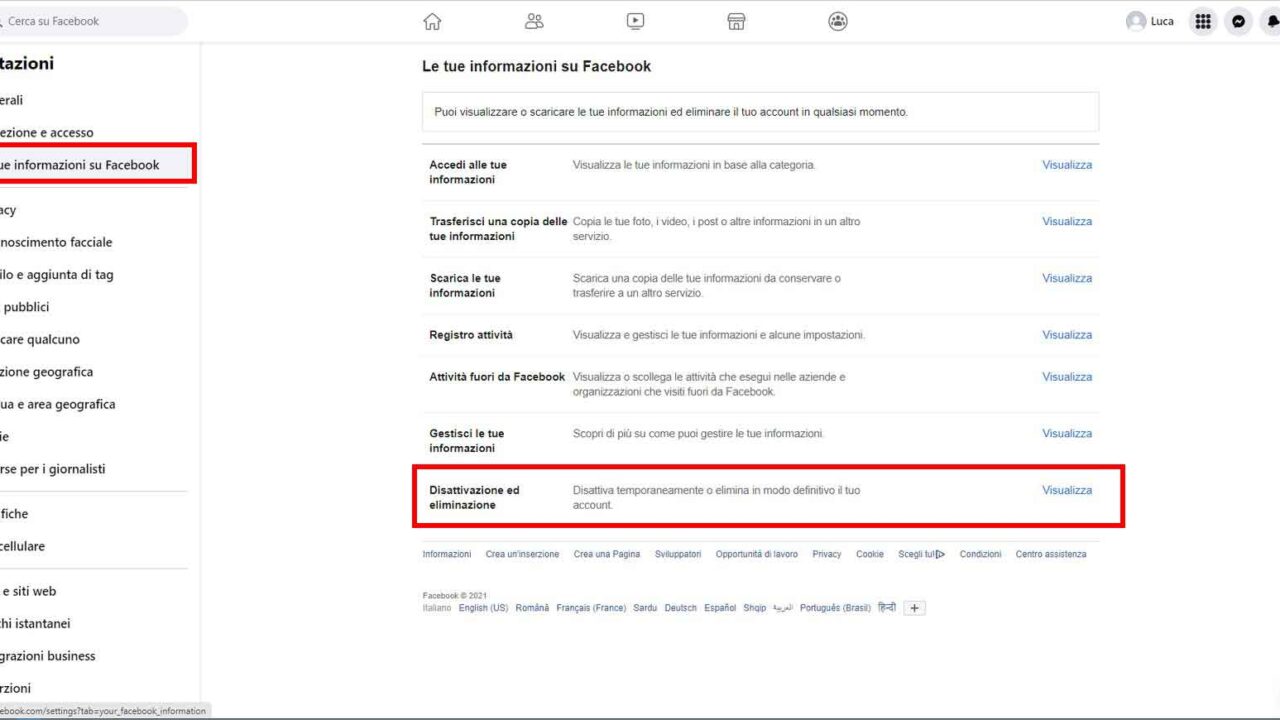Click the Registro attività row title
Viewport: 1280px width, 720px height.
pos(471,335)
